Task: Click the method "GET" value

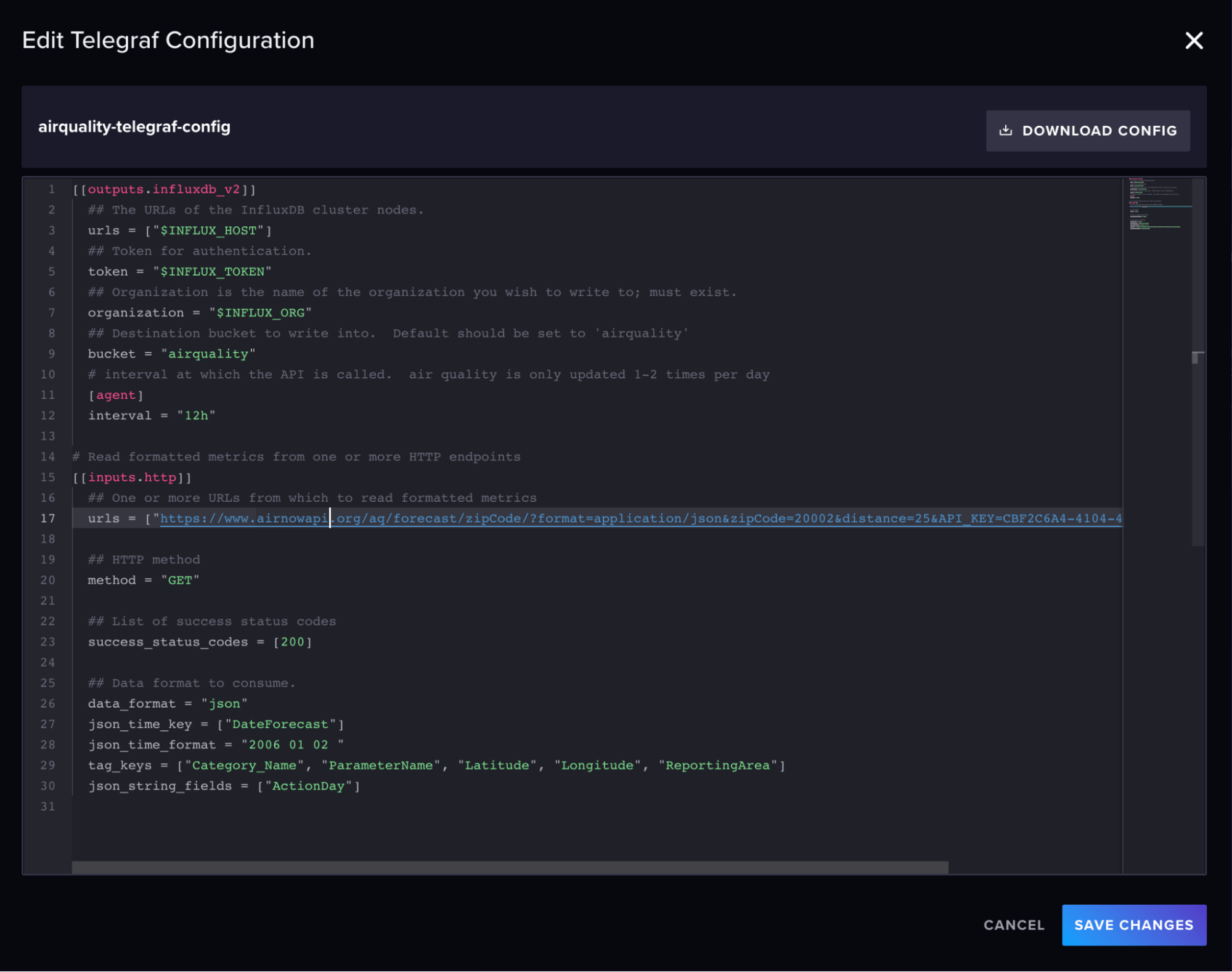Action: (180, 581)
